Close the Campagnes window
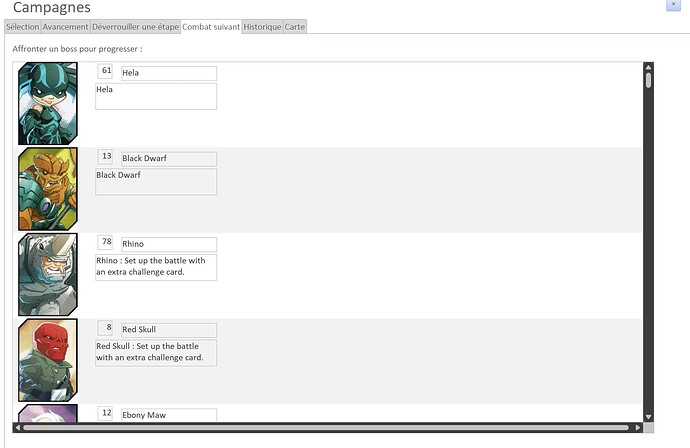The width and height of the screenshot is (690, 448). tap(673, 4)
